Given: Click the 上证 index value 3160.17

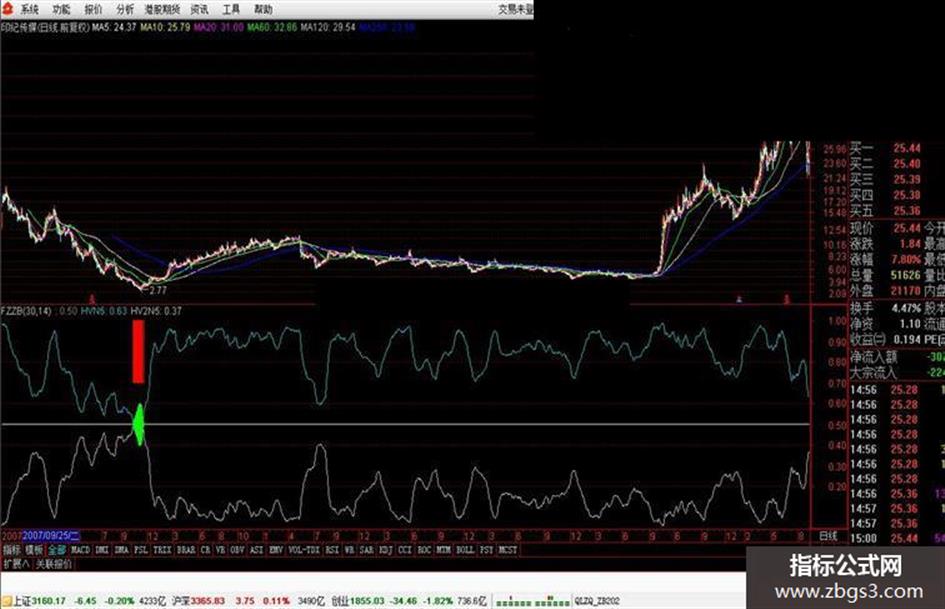Looking at the screenshot, I should click(x=48, y=601).
